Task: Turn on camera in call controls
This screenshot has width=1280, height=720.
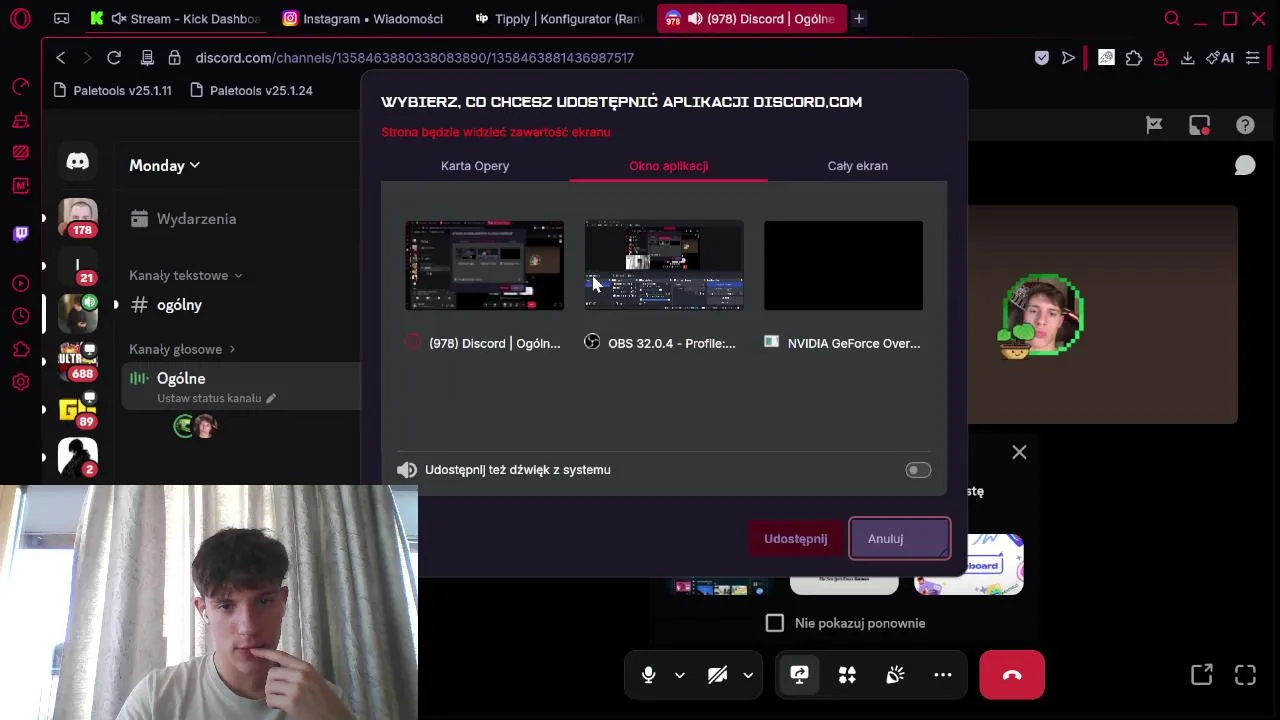Action: 717,675
